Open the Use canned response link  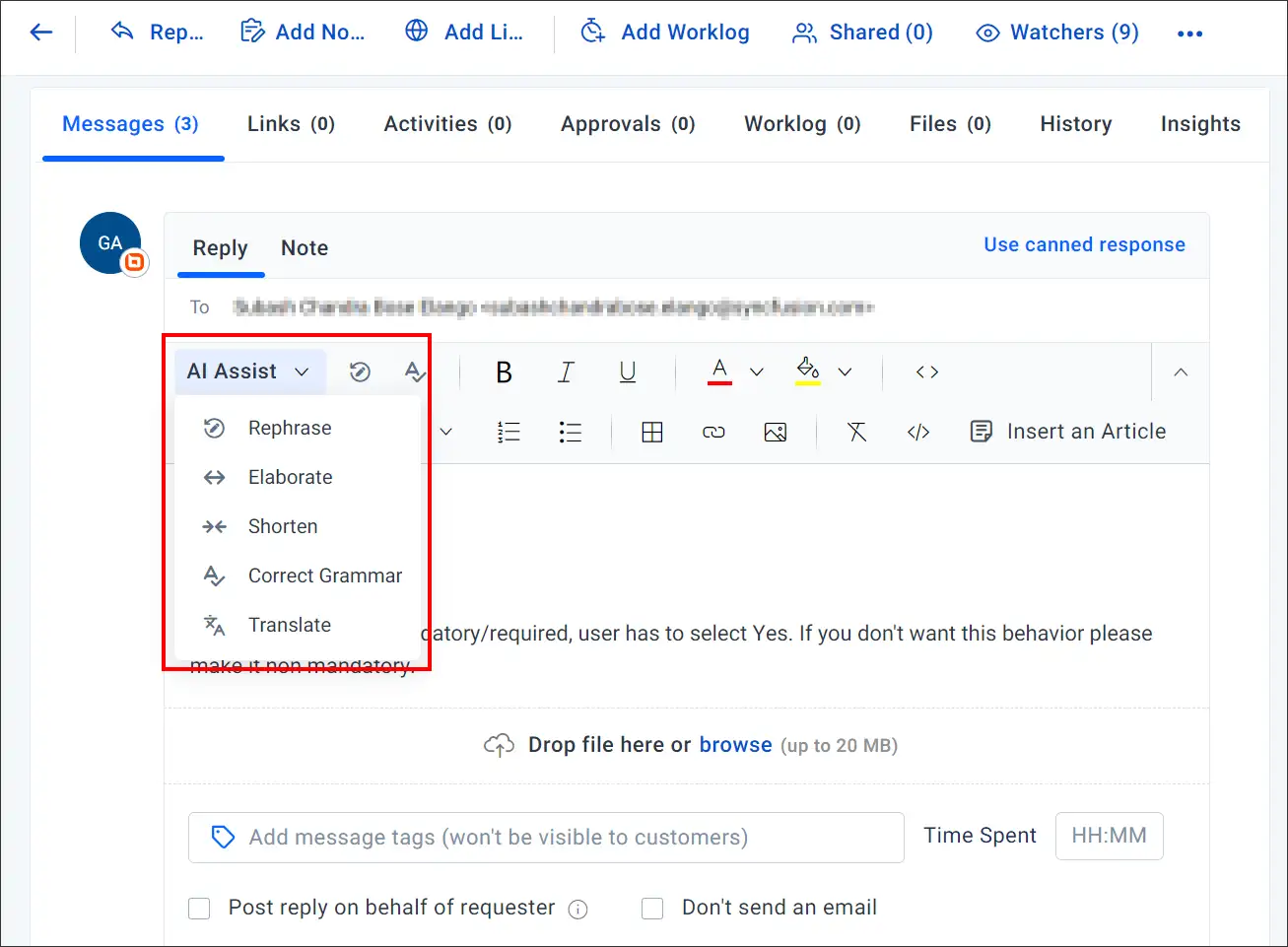pos(1084,244)
